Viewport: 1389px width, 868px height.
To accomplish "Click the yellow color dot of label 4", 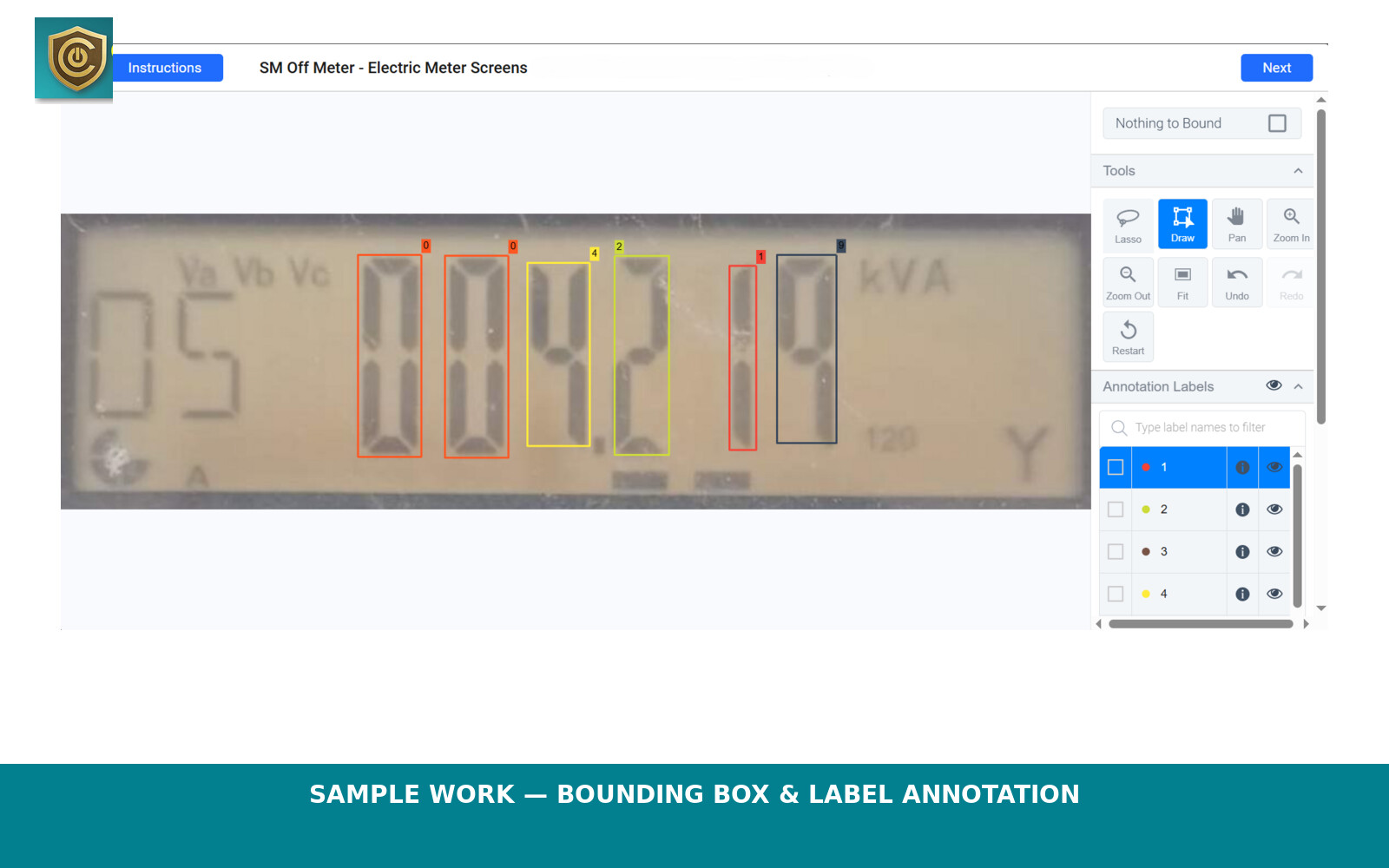I will tap(1146, 595).
